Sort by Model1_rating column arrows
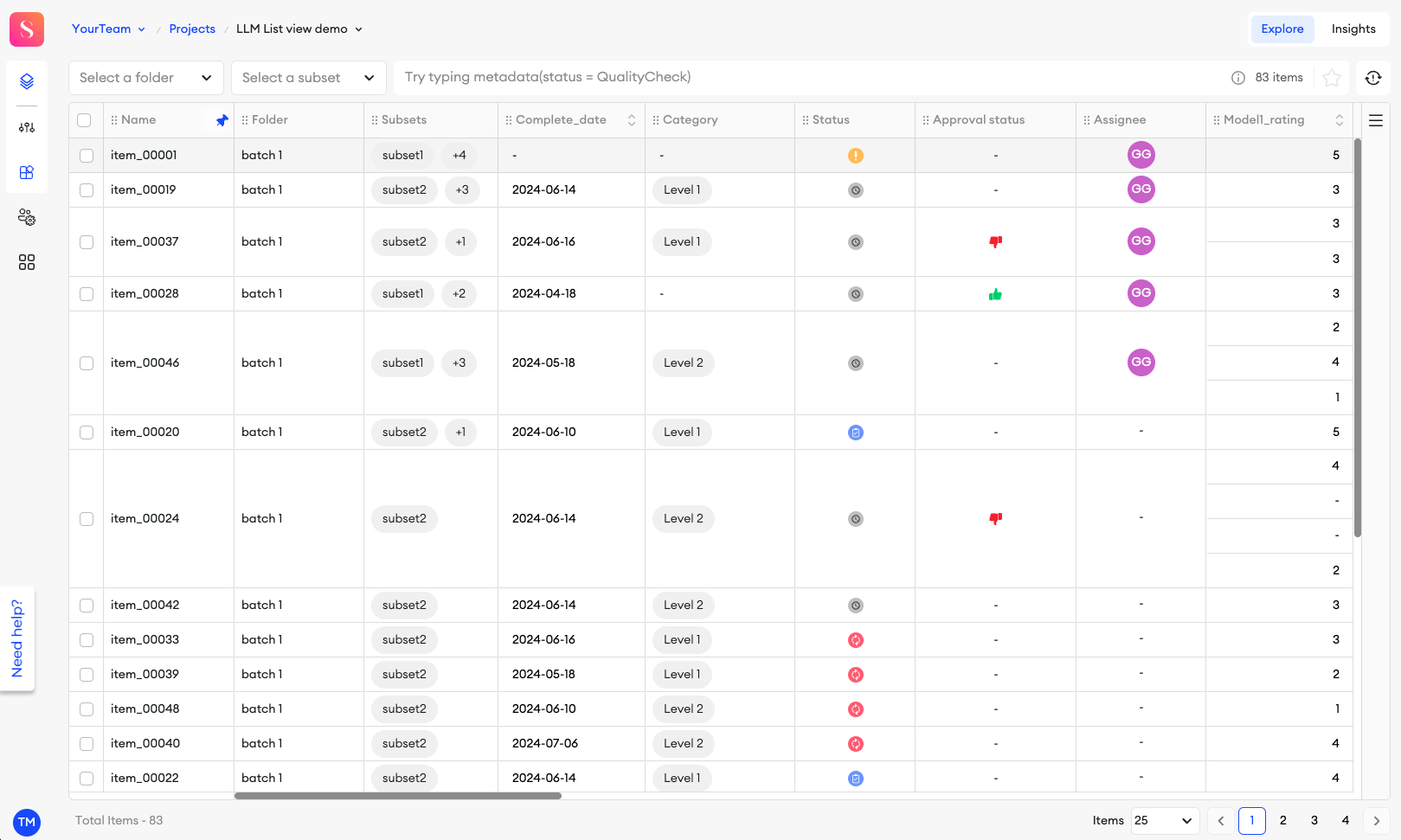This screenshot has width=1401, height=840. [1340, 120]
